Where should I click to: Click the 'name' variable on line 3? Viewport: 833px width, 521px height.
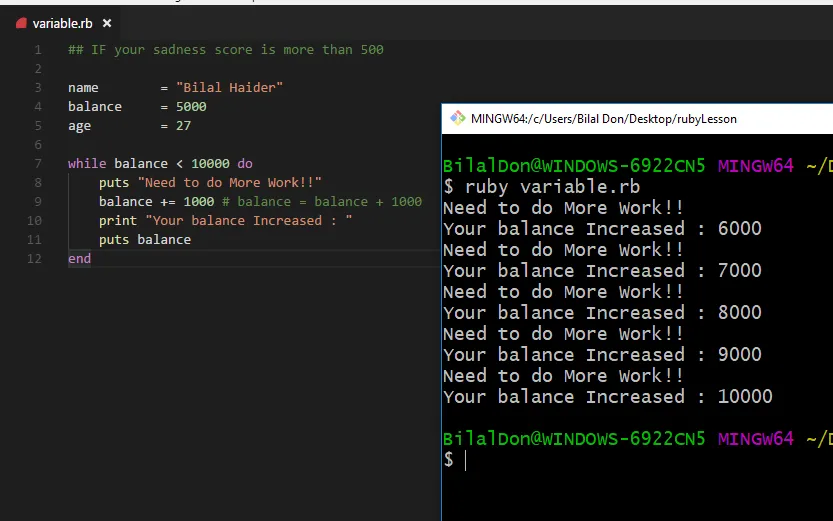83,88
